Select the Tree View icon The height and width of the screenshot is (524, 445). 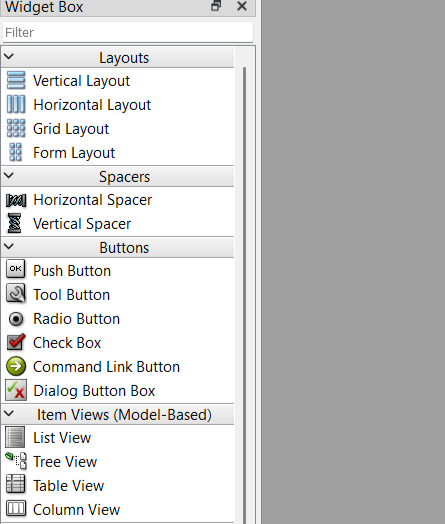click(16, 461)
